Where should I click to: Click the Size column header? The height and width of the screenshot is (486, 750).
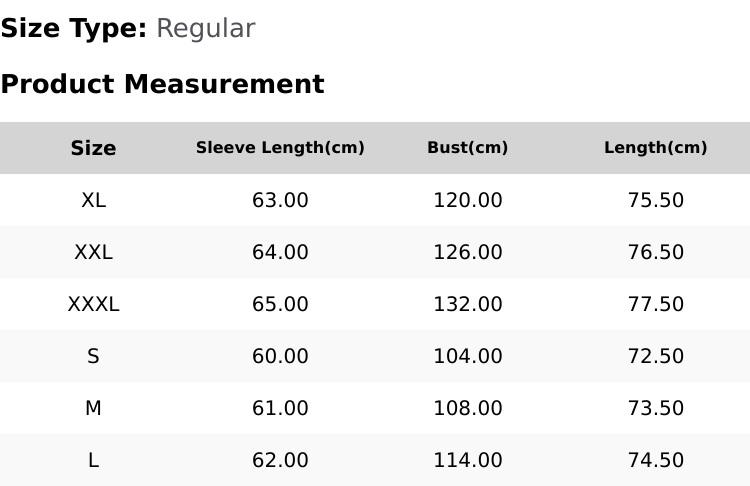coord(93,148)
